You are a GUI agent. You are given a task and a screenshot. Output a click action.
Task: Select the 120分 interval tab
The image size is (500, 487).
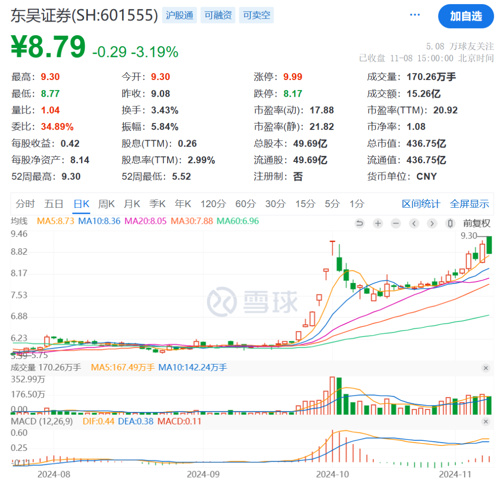213,204
